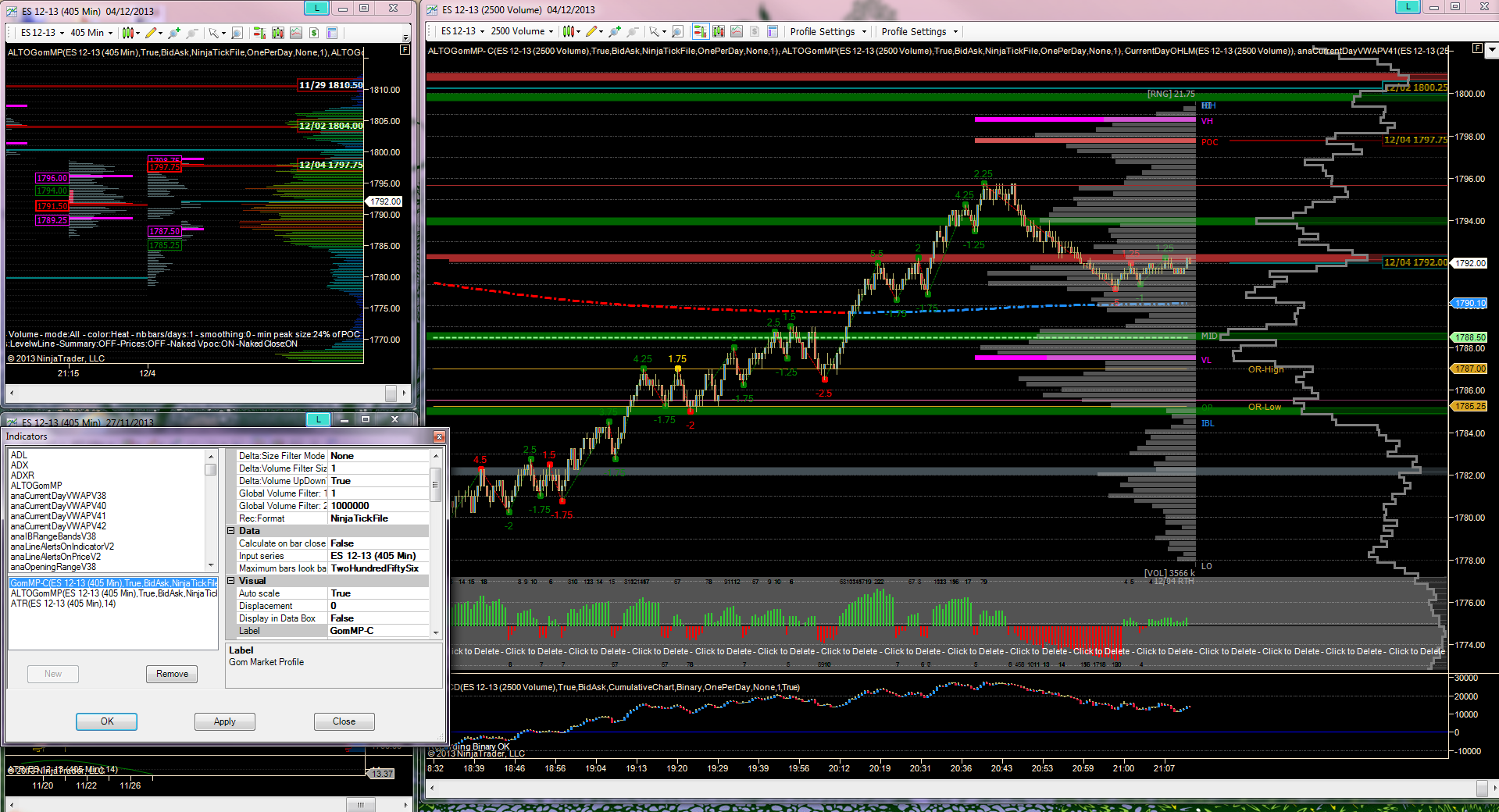Open zoom frame magnifier in 2500 Volume chart
This screenshot has width=1499, height=812.
click(677, 31)
